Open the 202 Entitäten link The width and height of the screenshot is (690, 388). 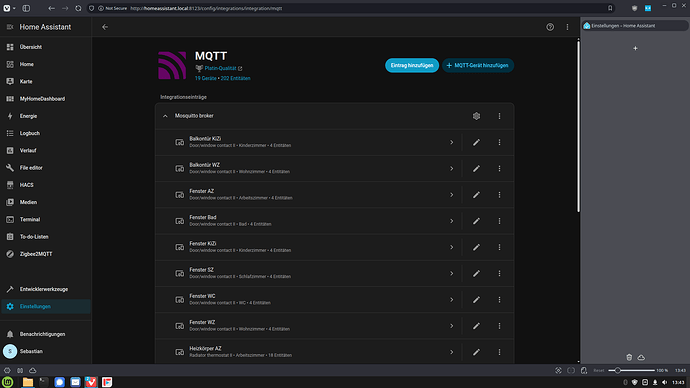[x=235, y=78]
